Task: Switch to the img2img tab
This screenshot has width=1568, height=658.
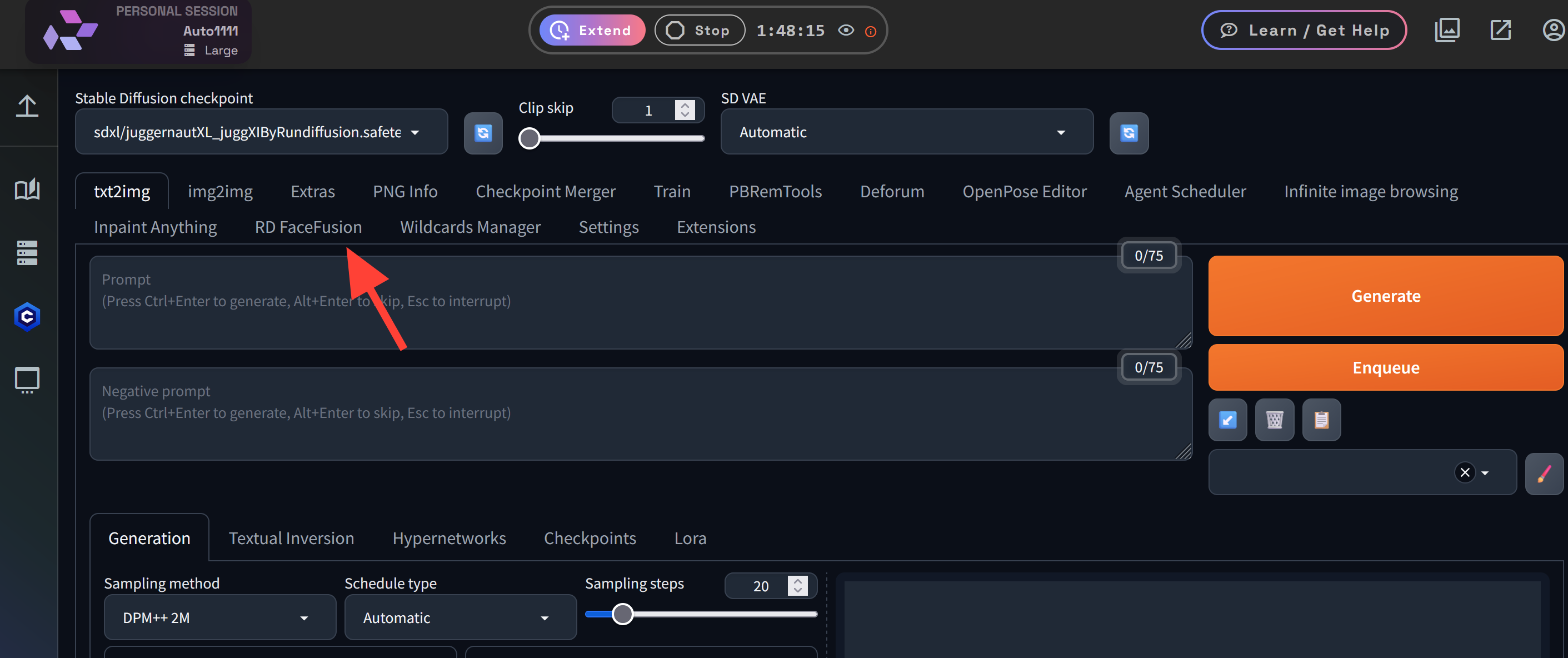Action: [x=221, y=191]
